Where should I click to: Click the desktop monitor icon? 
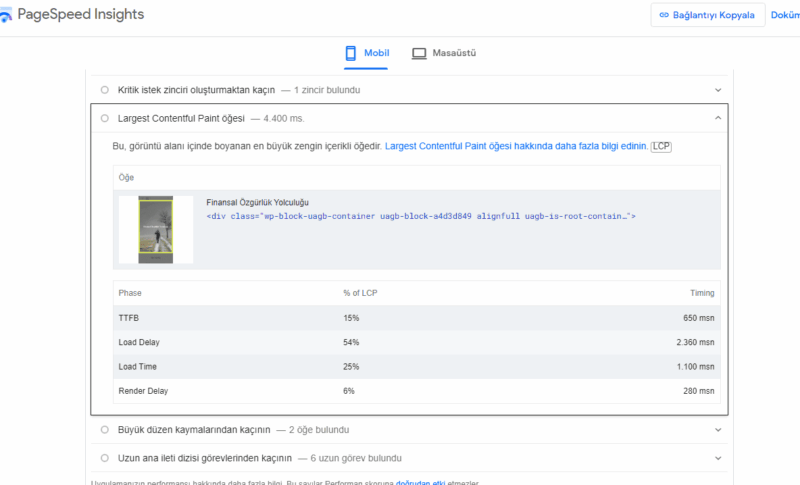coord(419,53)
